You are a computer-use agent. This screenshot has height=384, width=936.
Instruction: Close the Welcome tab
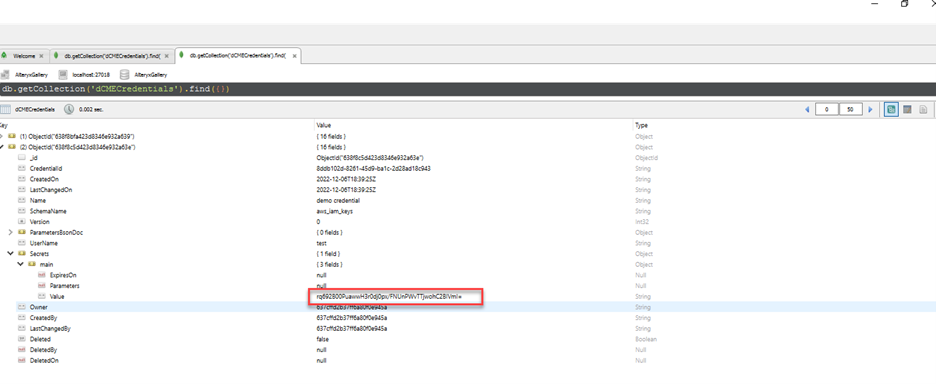tap(41, 56)
